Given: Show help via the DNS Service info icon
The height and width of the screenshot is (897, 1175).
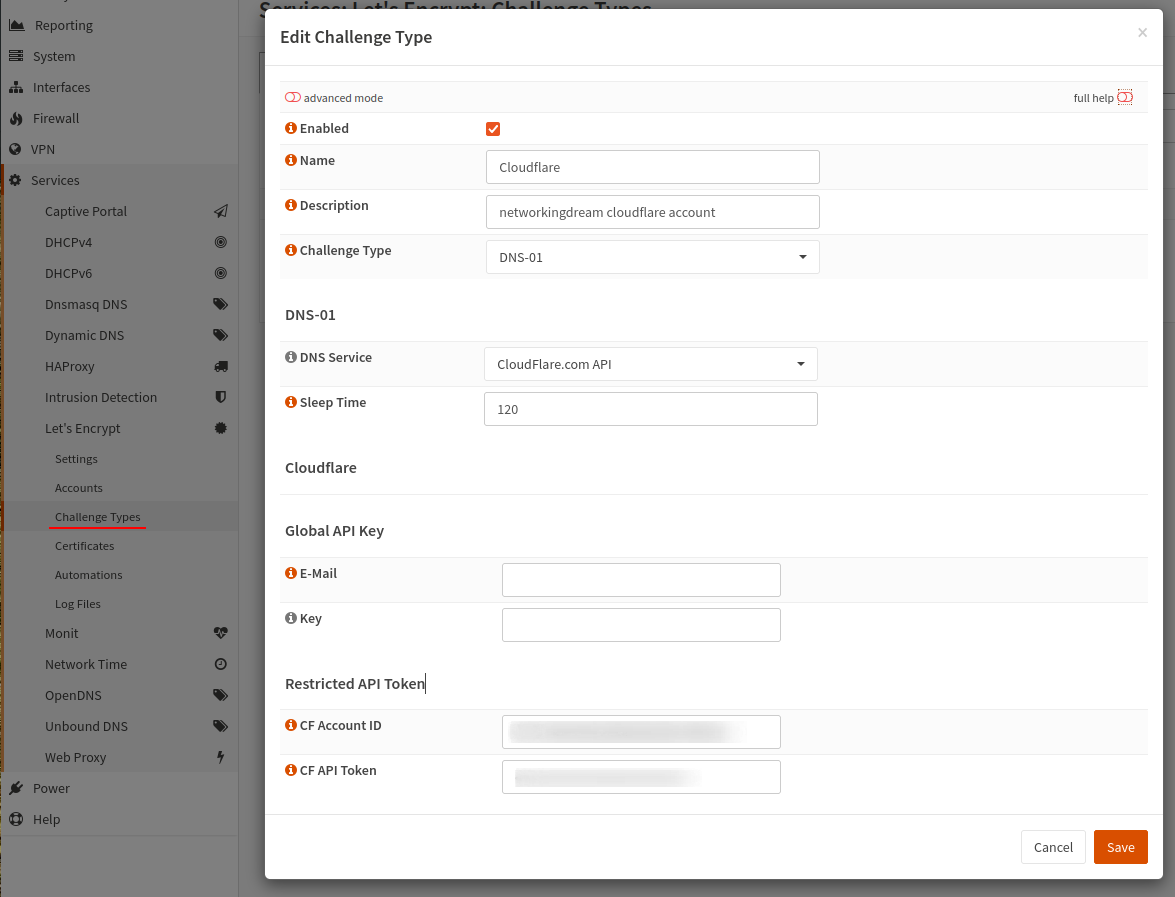Looking at the screenshot, I should pyautogui.click(x=291, y=357).
